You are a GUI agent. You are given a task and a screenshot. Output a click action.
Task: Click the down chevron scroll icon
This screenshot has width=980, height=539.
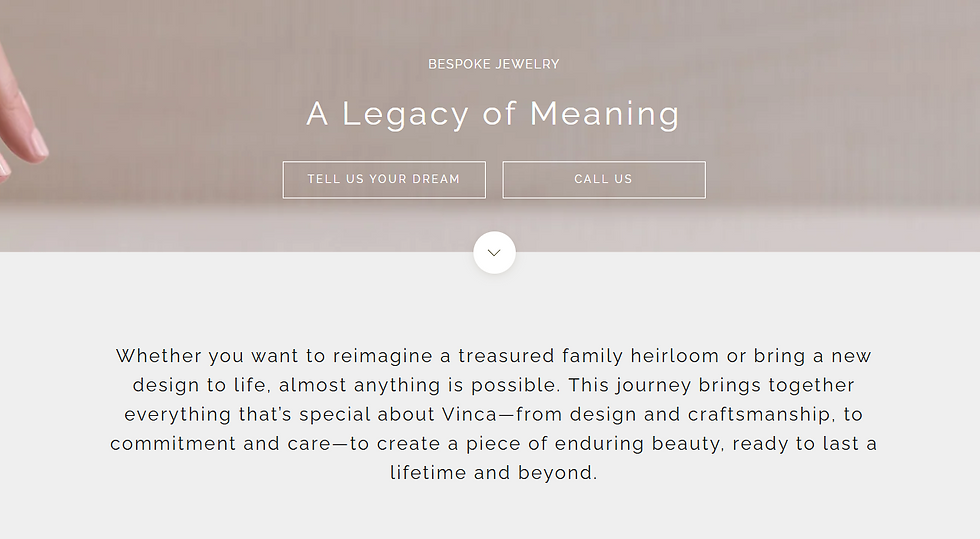point(494,253)
